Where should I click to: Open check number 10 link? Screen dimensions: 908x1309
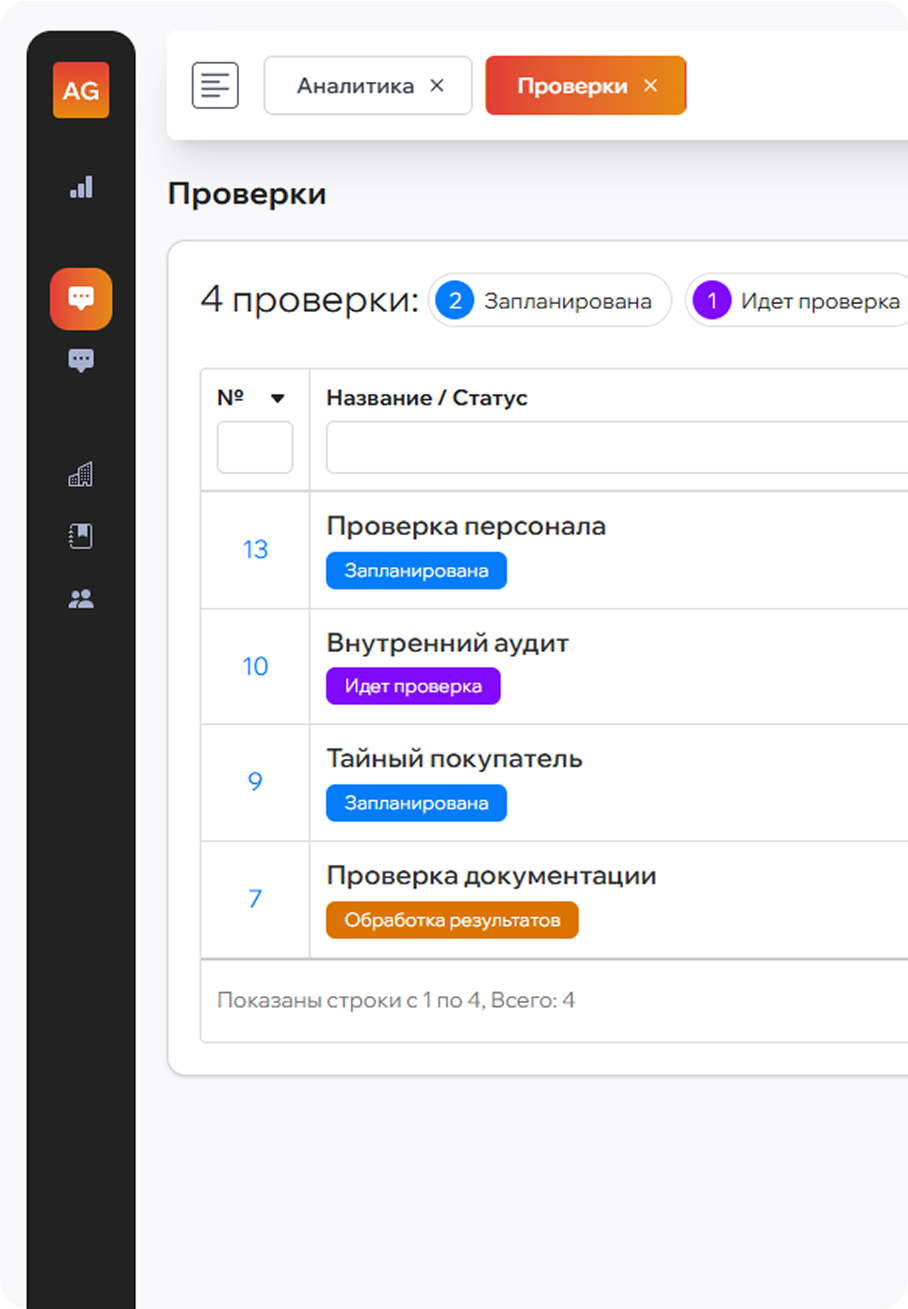255,666
